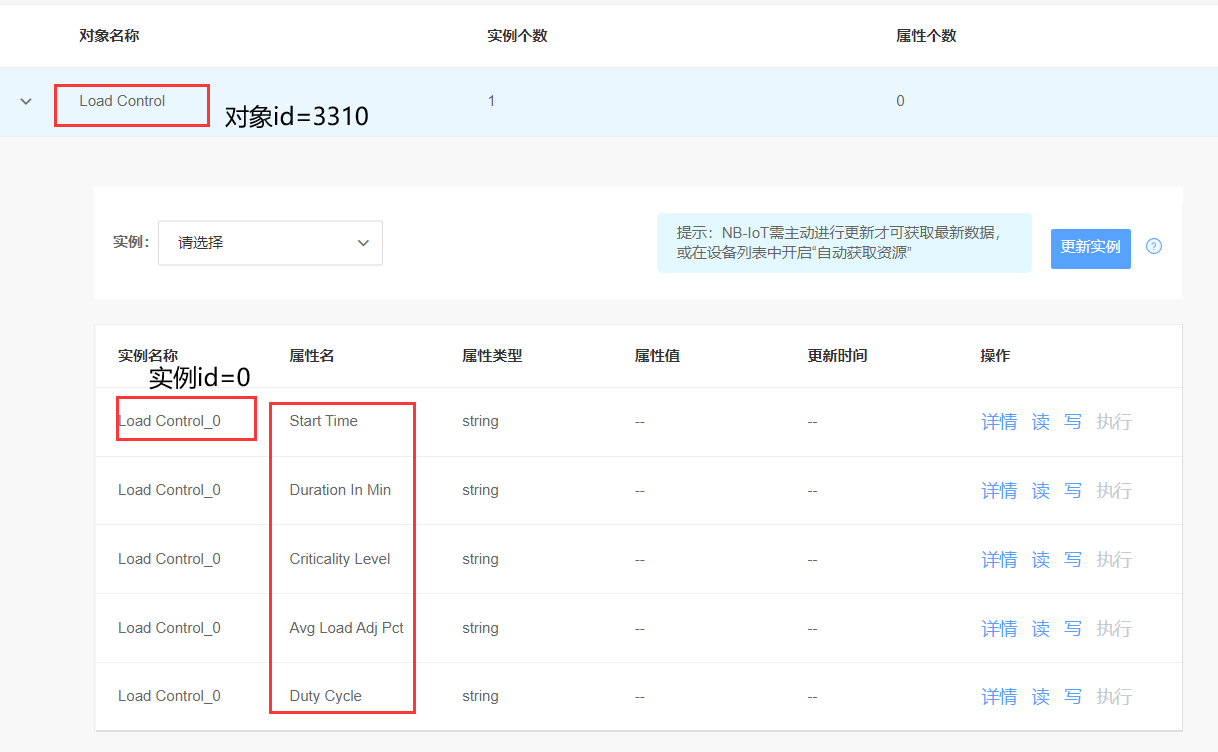Screen dimensions: 1218x752
Task: Click 写 for Start Time
Action: [1073, 422]
